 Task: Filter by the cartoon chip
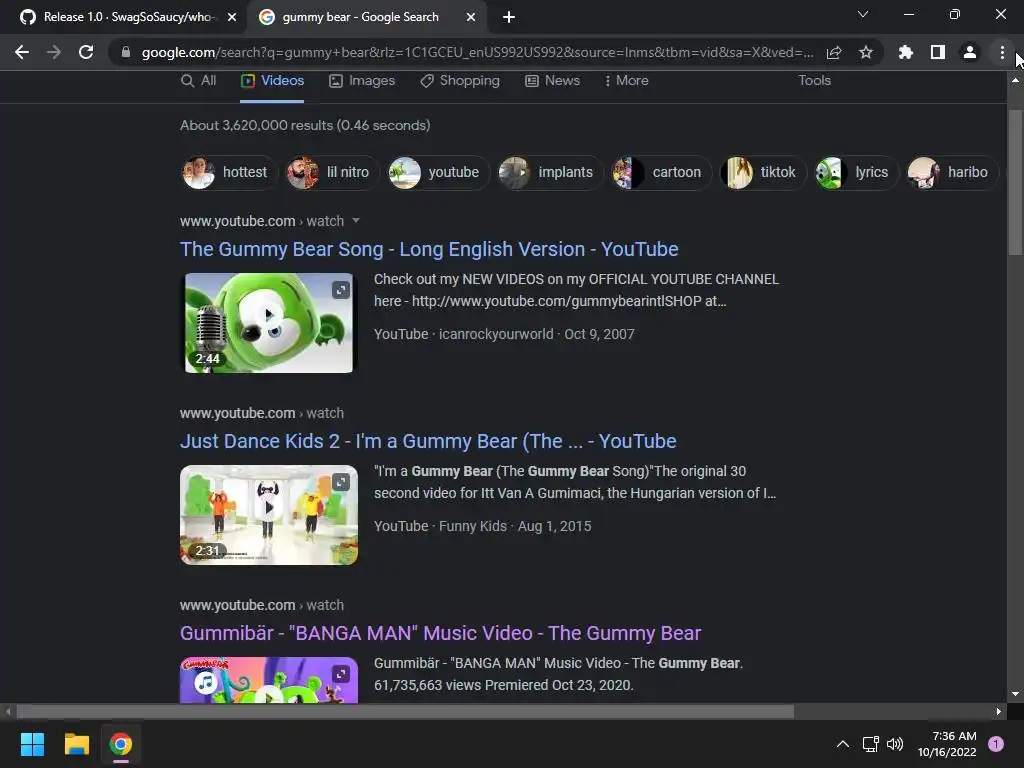661,172
